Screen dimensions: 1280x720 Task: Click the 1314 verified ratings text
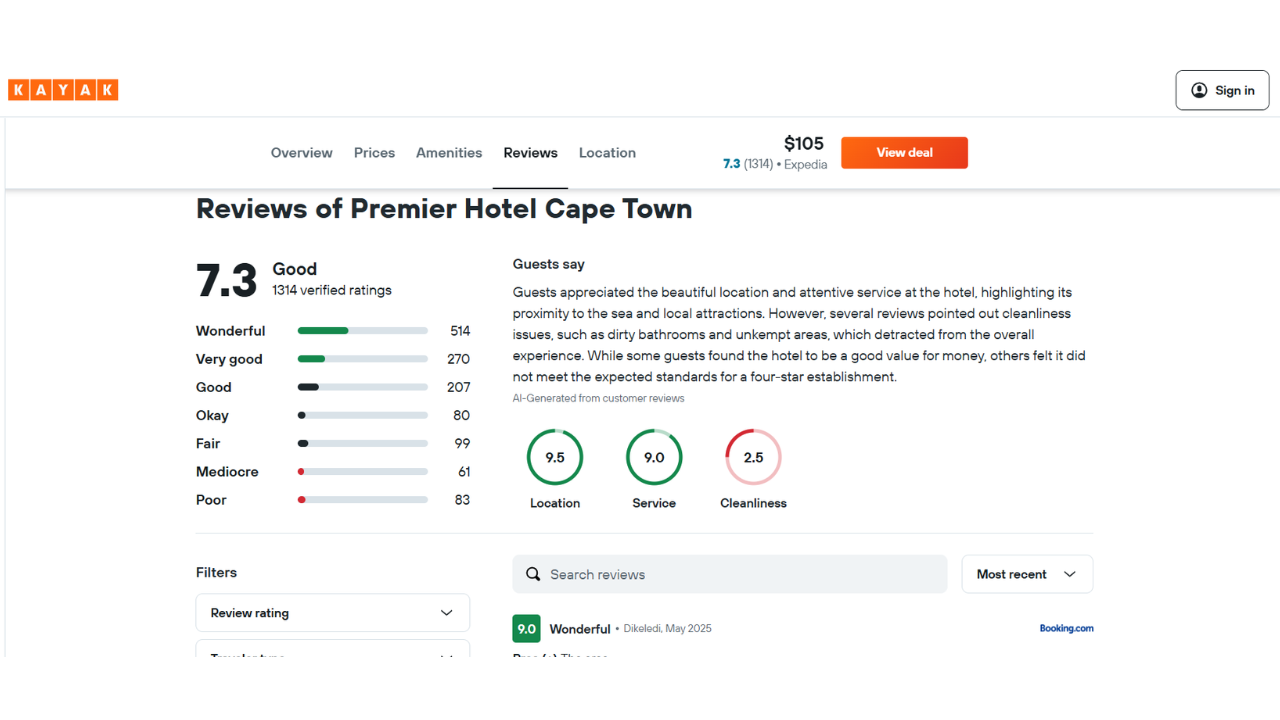(x=332, y=290)
